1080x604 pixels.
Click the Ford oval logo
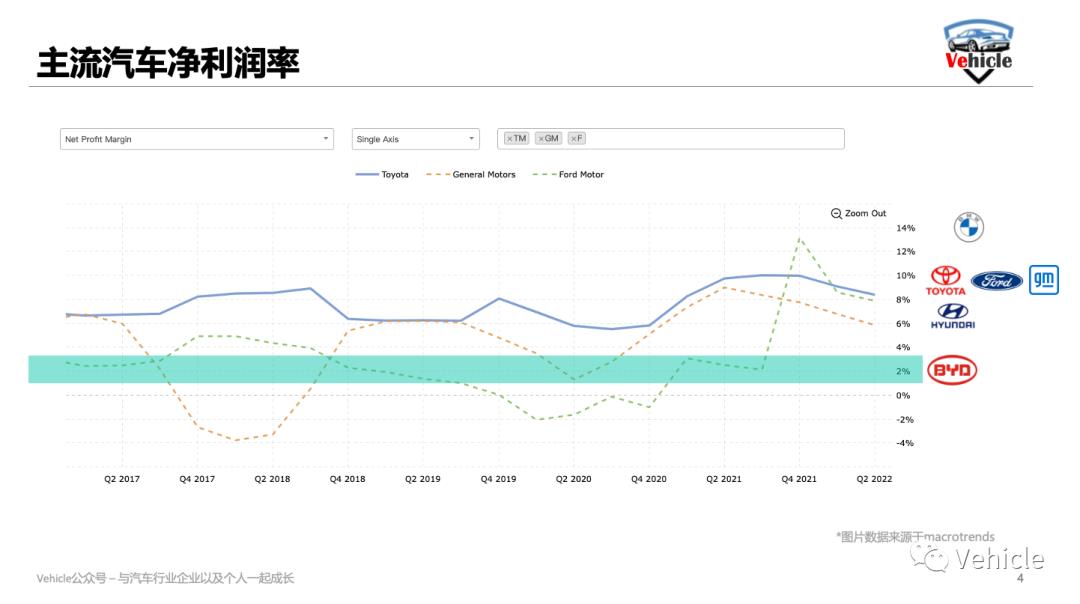tap(996, 280)
